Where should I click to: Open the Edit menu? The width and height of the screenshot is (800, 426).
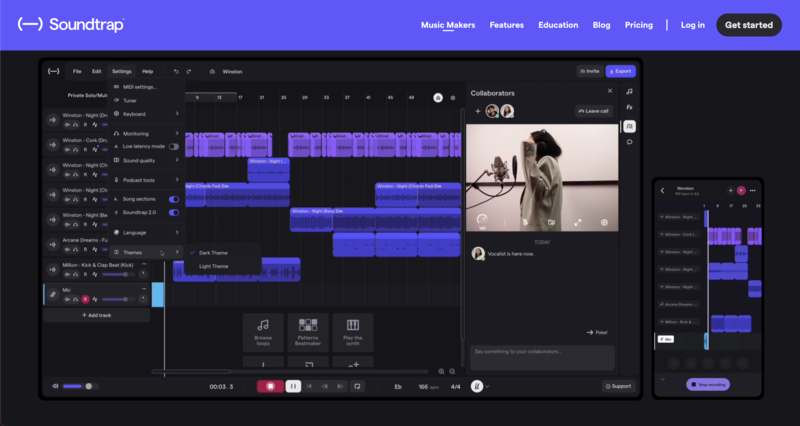pyautogui.click(x=96, y=71)
